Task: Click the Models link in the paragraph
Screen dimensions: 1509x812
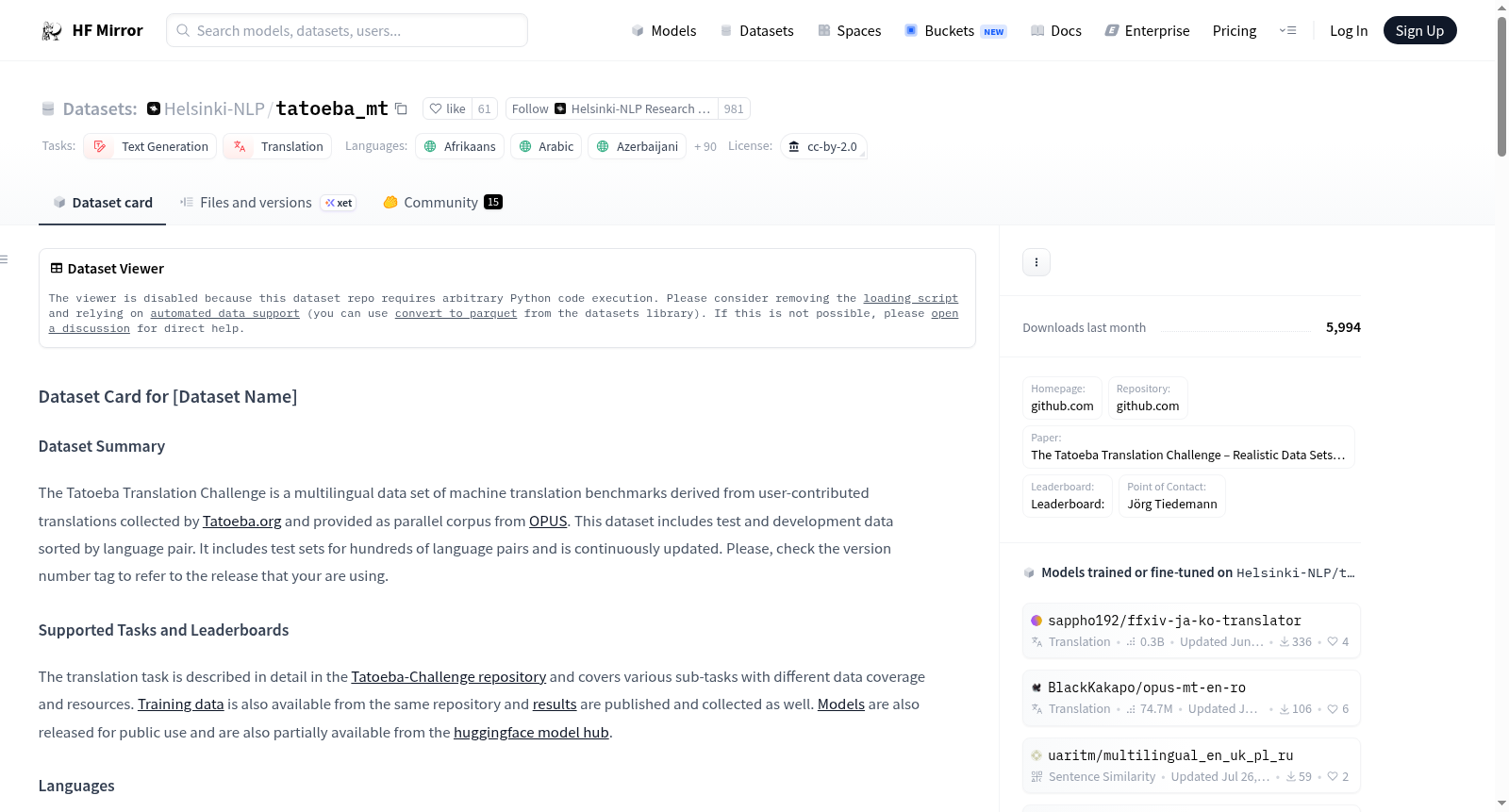Action: (841, 704)
